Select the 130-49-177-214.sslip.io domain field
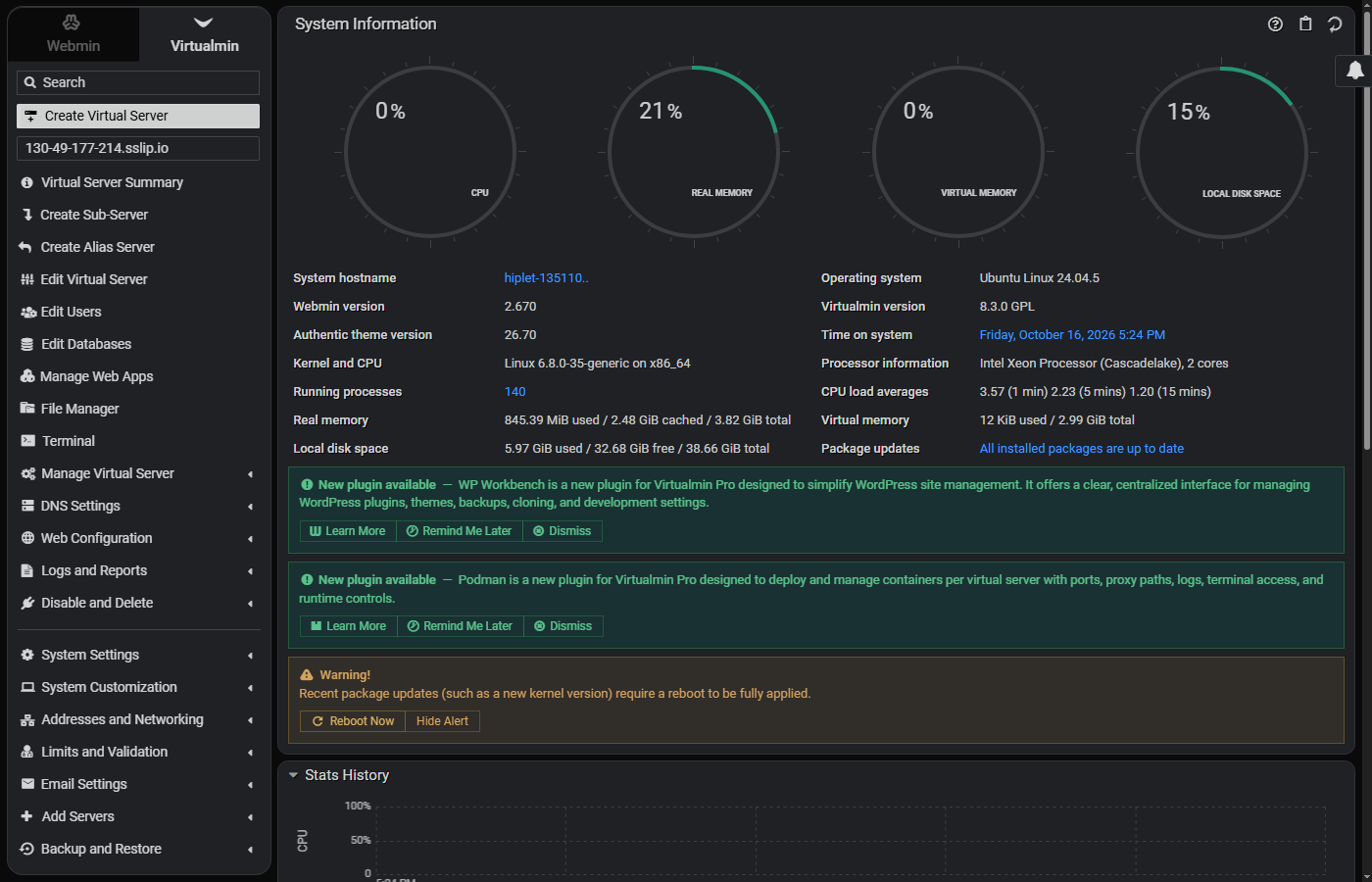This screenshot has height=882, width=1372. 138,148
